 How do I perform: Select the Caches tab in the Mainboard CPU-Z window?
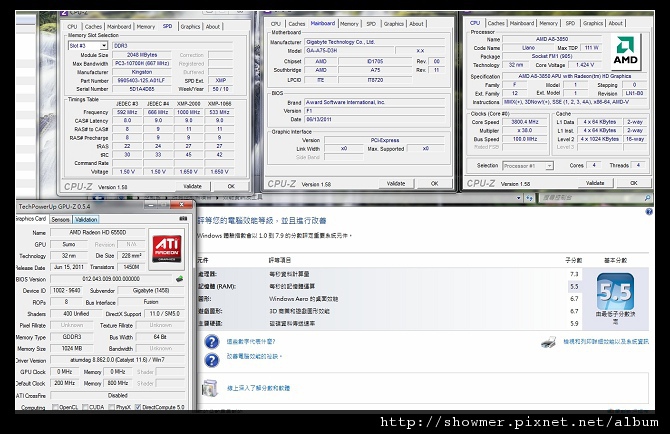(297, 24)
